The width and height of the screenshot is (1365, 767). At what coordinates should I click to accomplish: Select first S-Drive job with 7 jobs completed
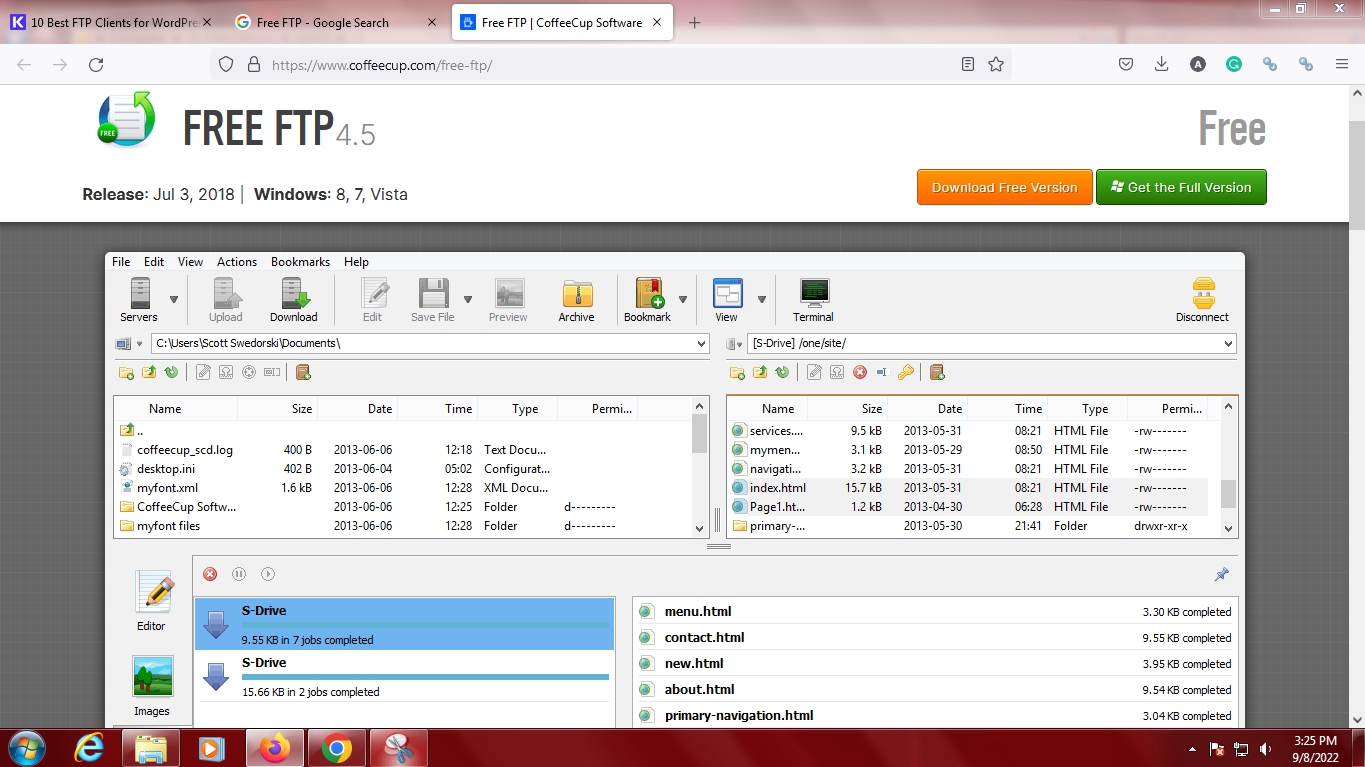[404, 624]
